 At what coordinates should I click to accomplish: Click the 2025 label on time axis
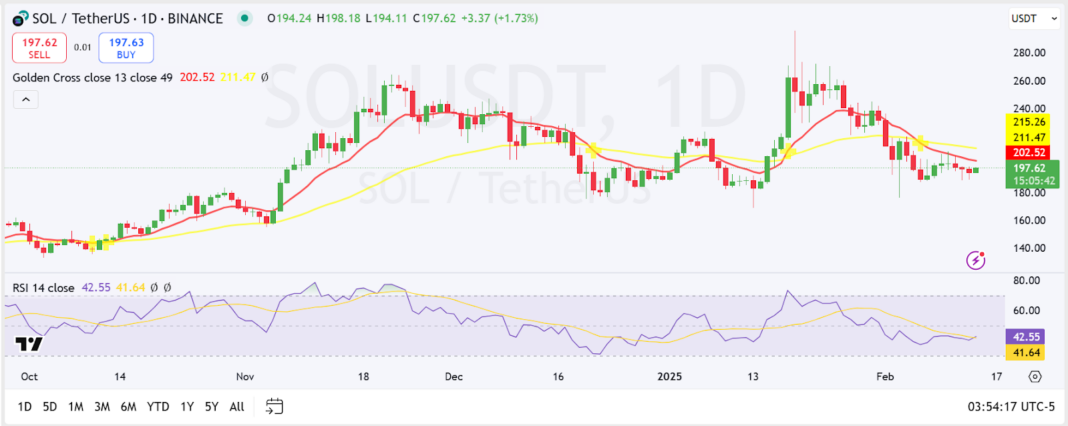point(670,376)
